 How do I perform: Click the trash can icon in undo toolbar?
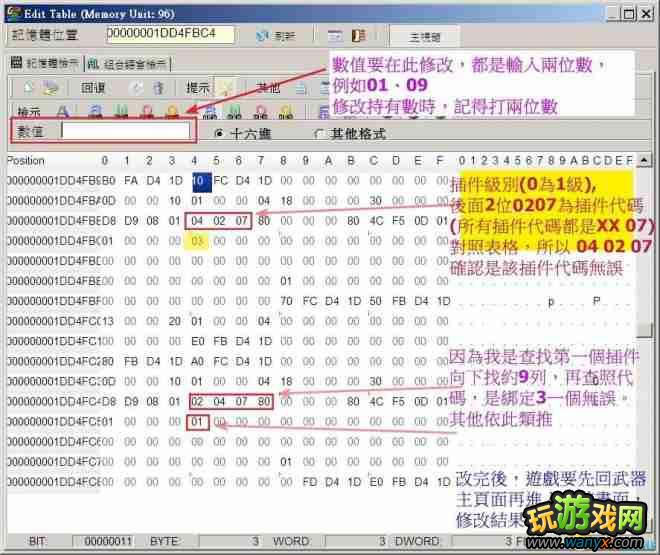coord(156,87)
